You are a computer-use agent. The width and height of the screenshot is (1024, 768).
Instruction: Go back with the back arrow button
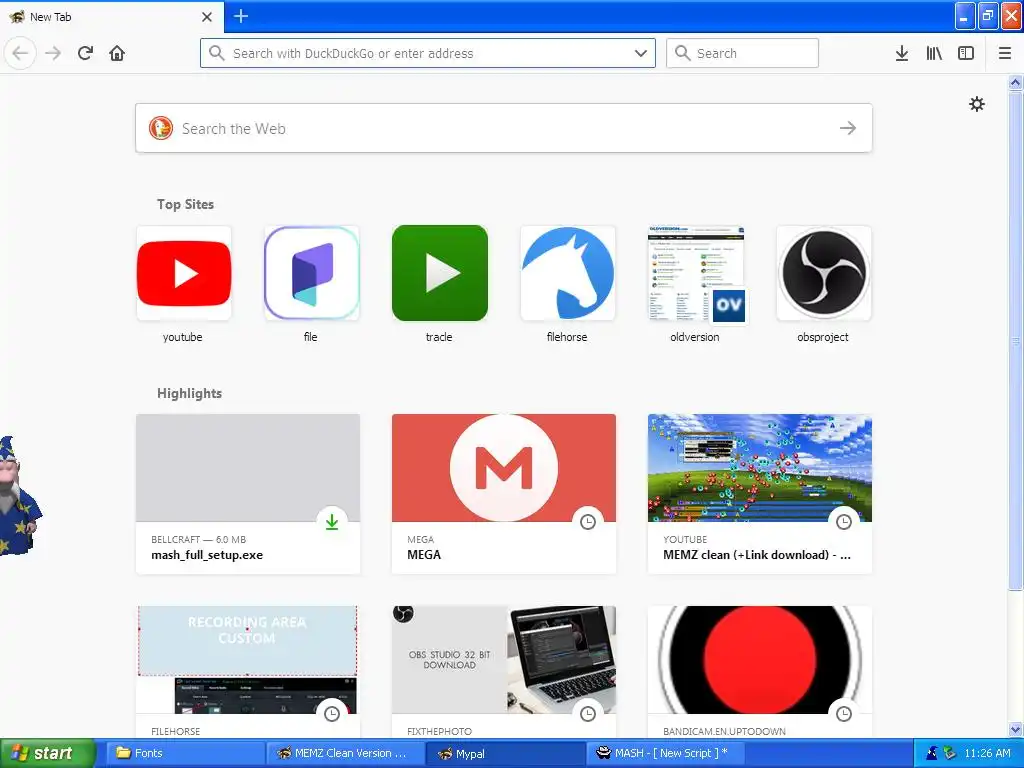20,53
